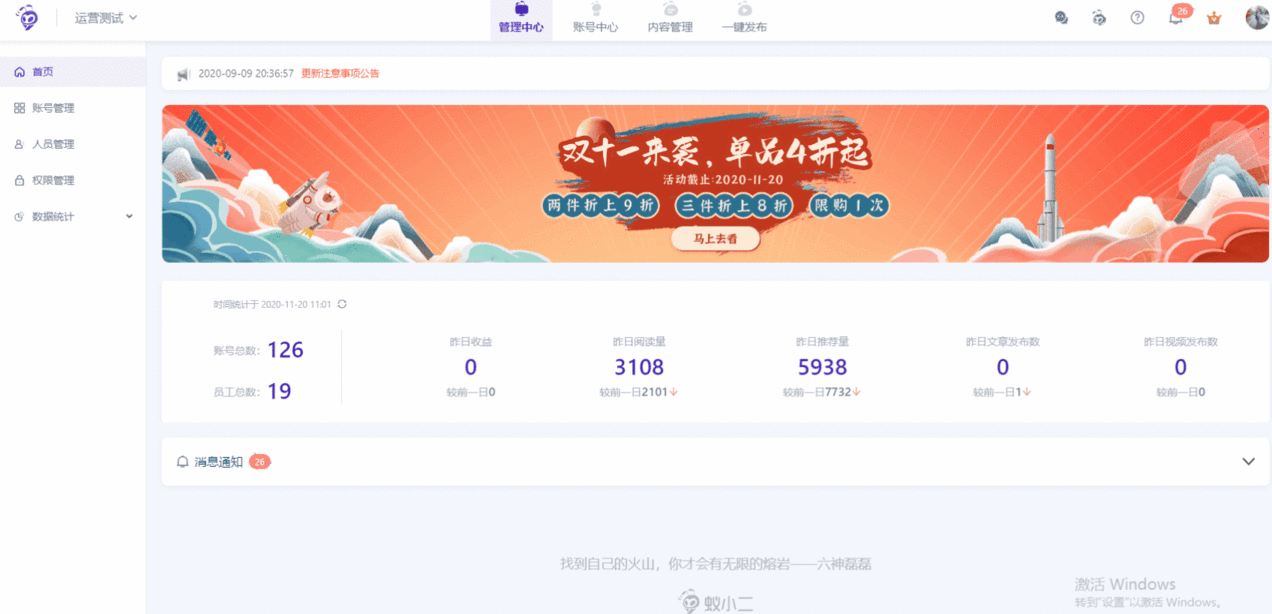Switch to the 管理中心 tab
1272x614 pixels.
pos(521,18)
